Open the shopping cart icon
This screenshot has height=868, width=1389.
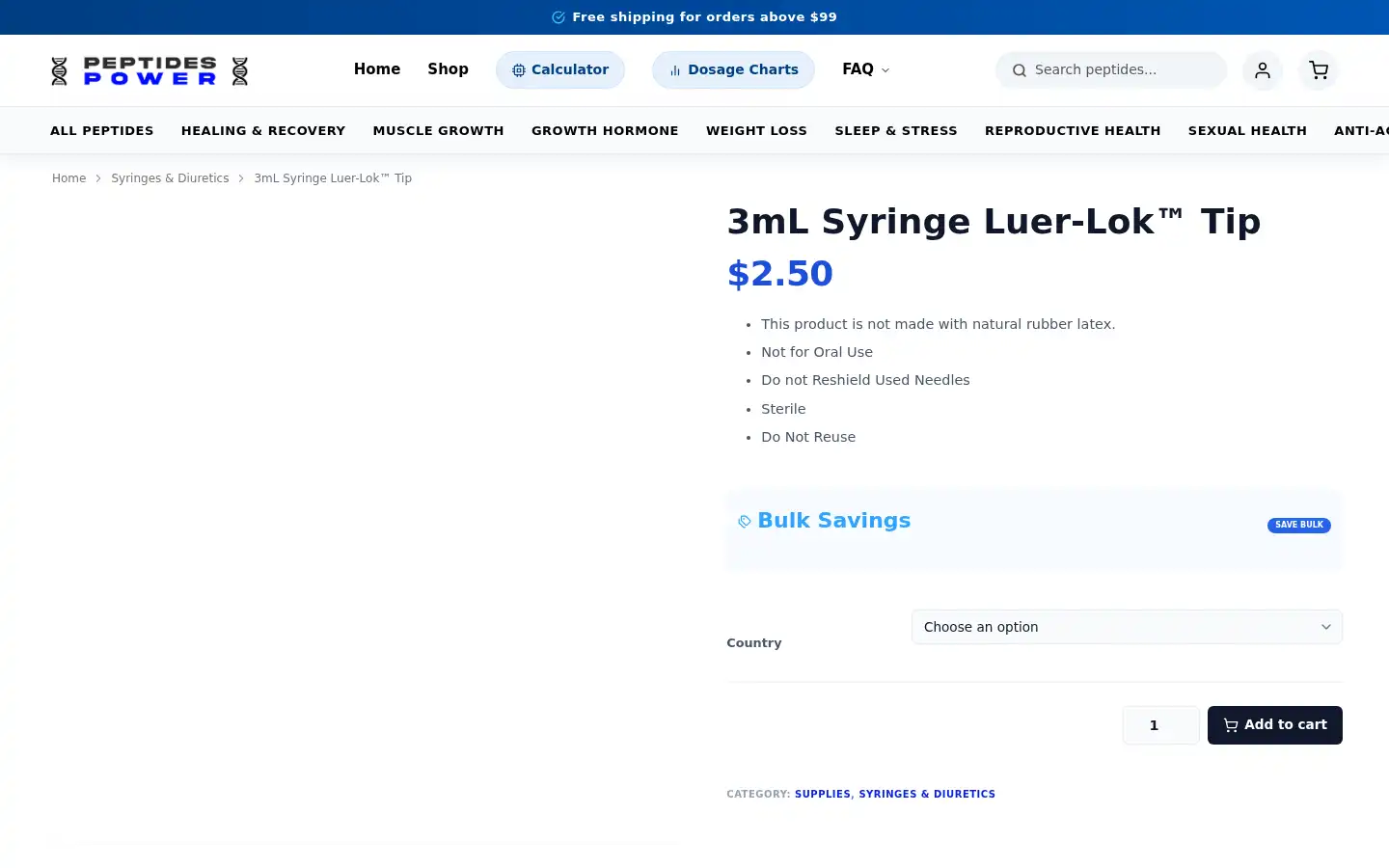tap(1319, 70)
